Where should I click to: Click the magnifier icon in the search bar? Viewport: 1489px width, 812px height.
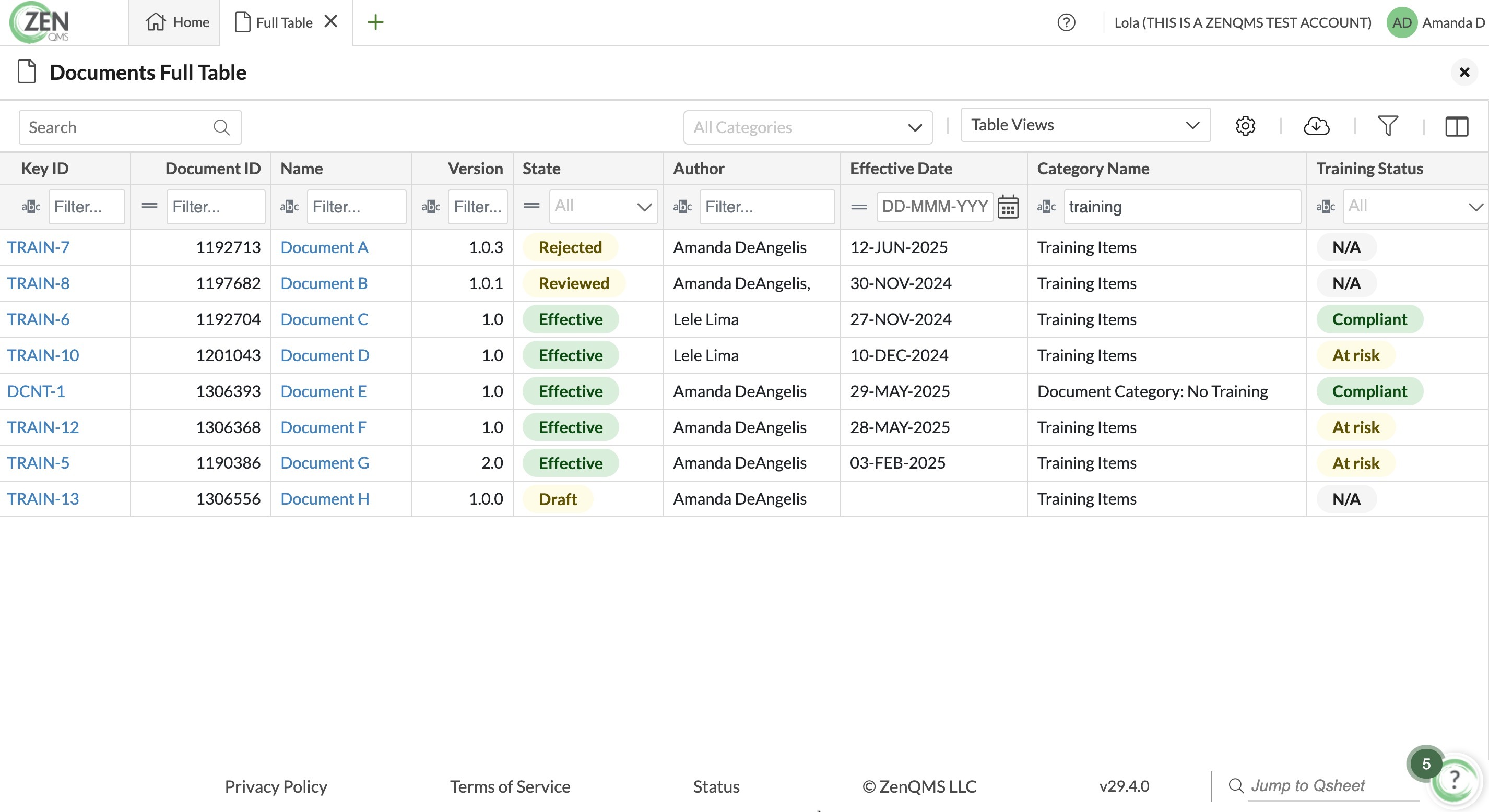click(222, 127)
